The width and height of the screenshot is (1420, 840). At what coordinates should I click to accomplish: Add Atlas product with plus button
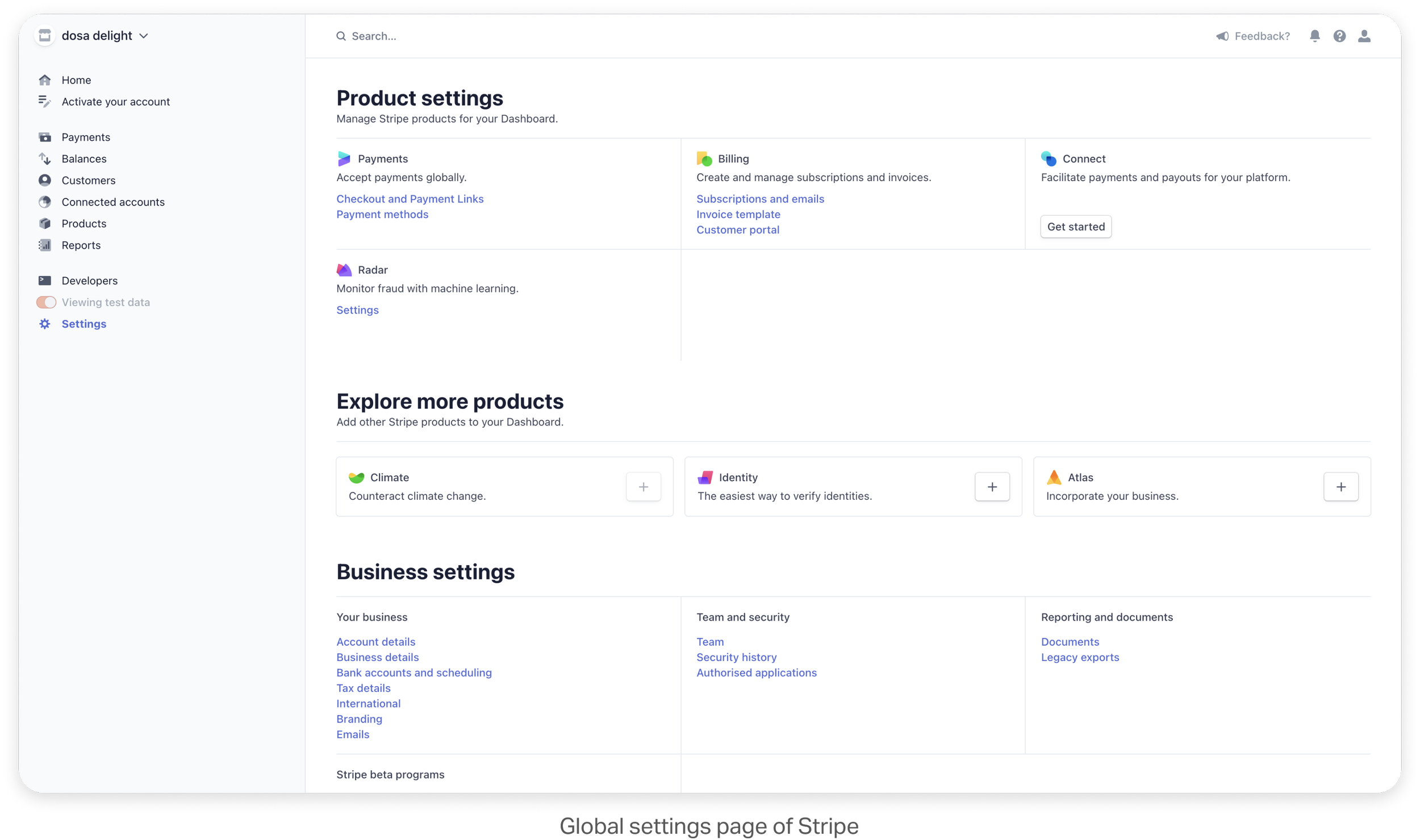click(1340, 487)
